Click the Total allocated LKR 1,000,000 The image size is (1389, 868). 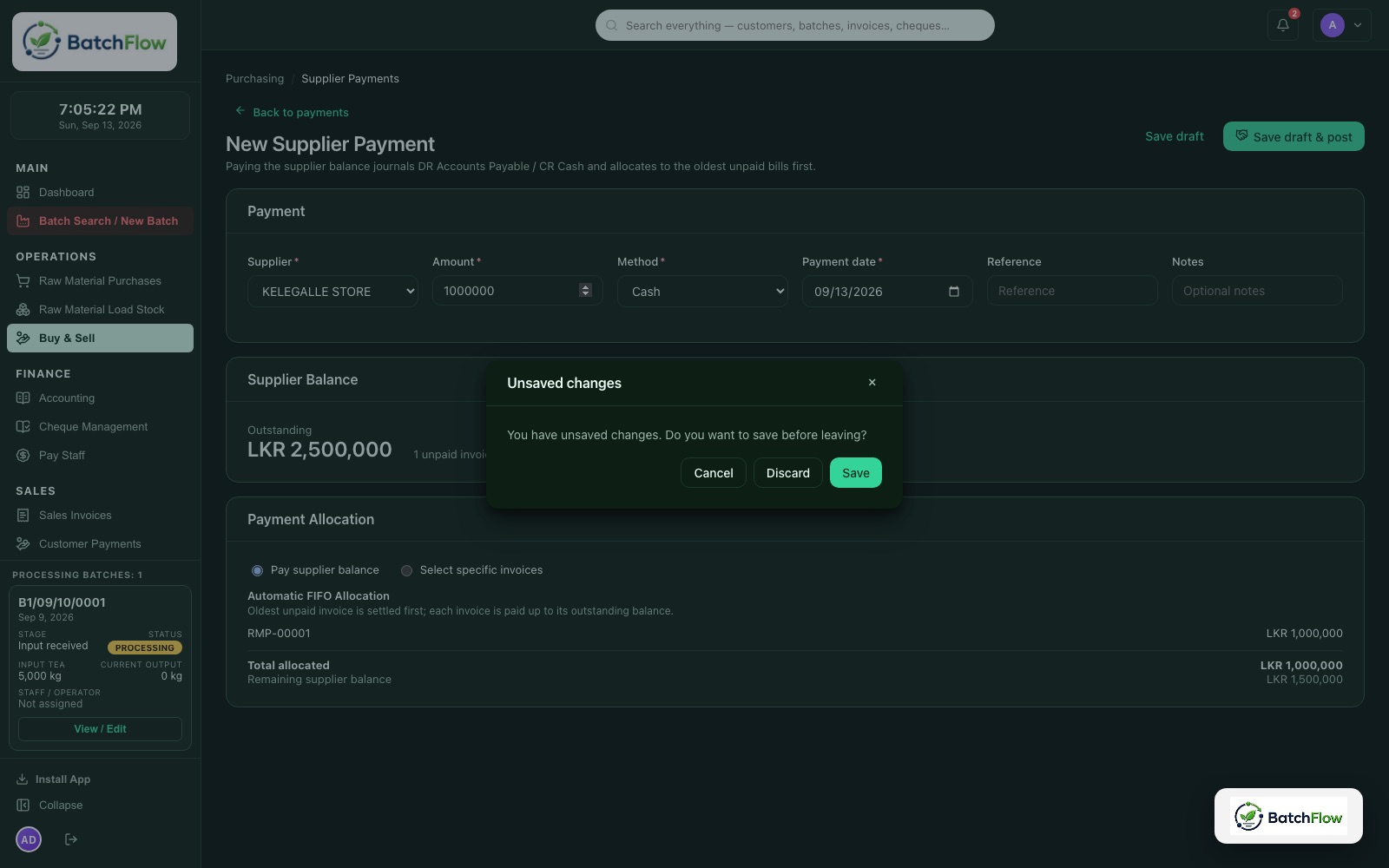point(1301,665)
